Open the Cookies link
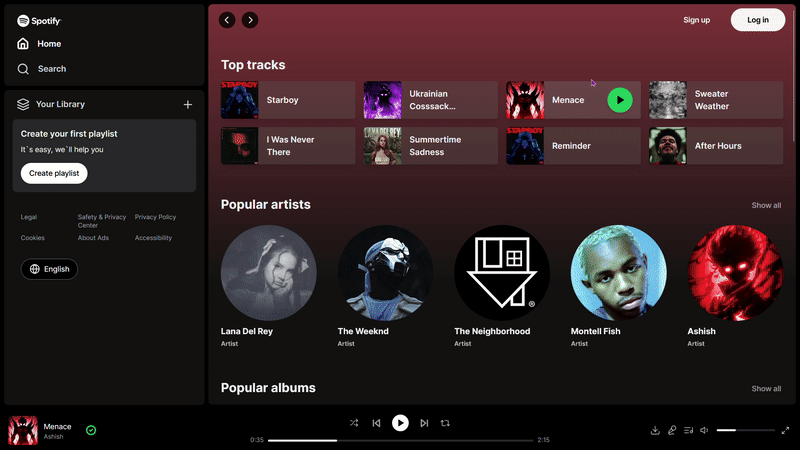 coord(33,238)
